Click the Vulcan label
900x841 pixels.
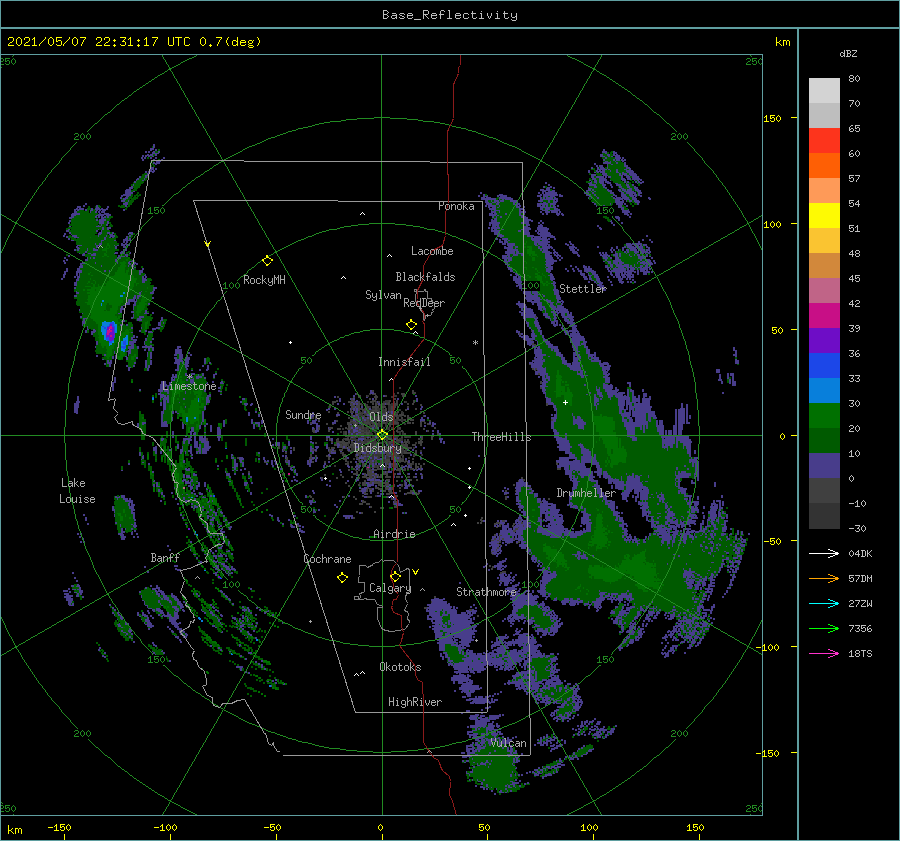point(508,743)
